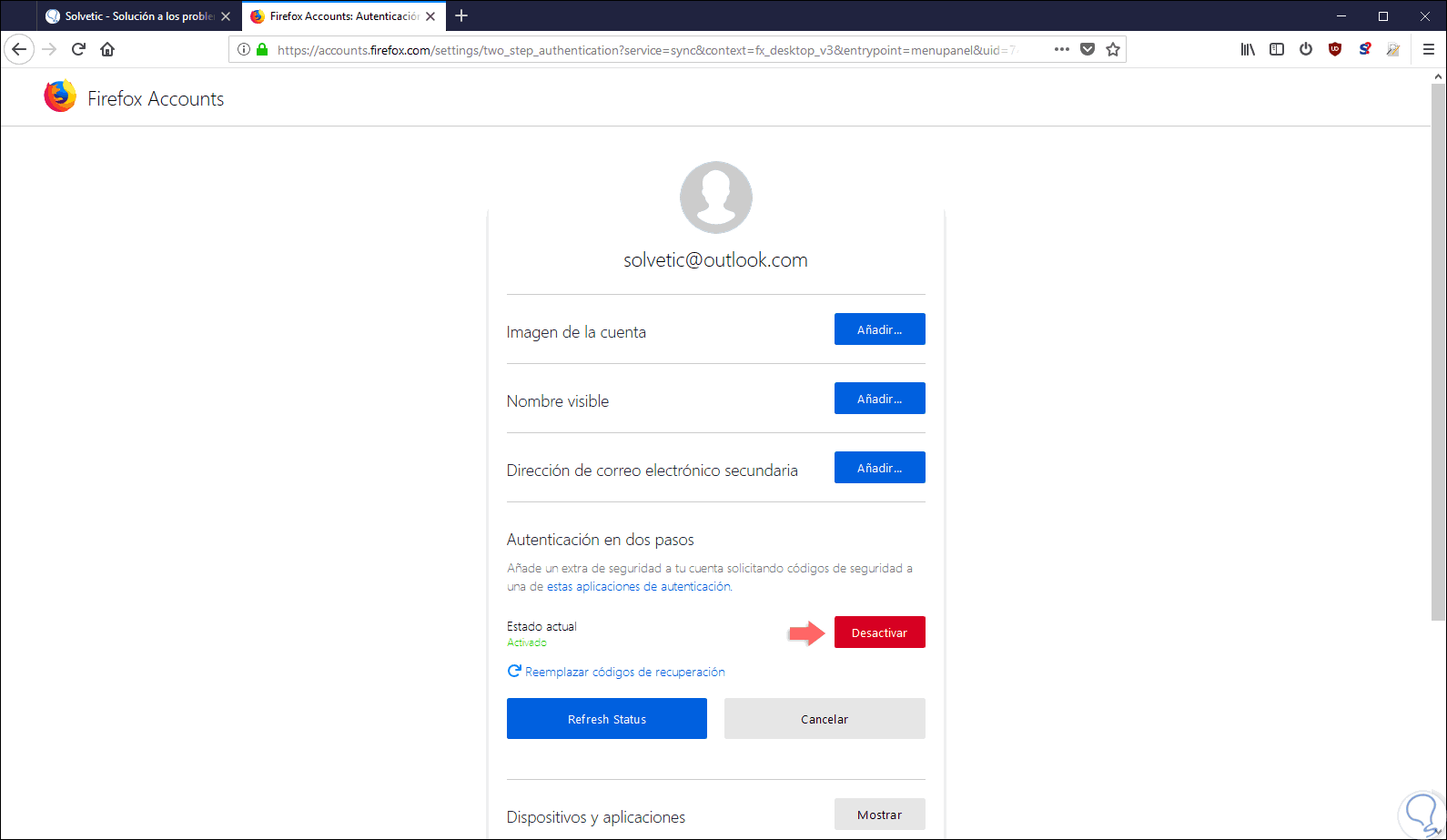Show Dispositivos y aplicaciones
The width and height of the screenshot is (1447, 840).
pos(880,815)
